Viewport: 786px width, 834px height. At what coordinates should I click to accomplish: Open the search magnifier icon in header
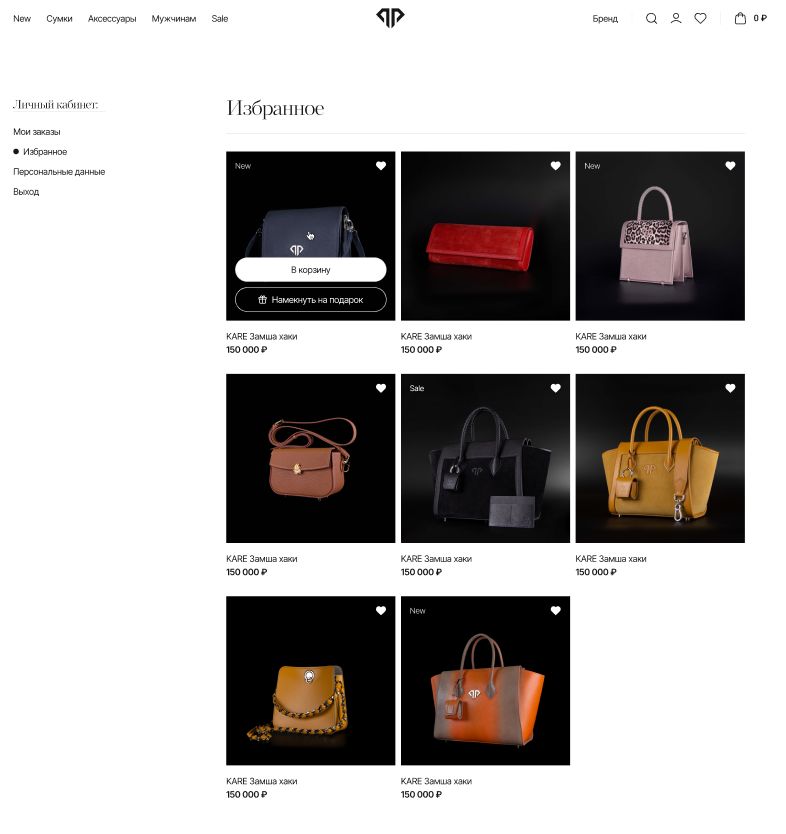[x=651, y=19]
